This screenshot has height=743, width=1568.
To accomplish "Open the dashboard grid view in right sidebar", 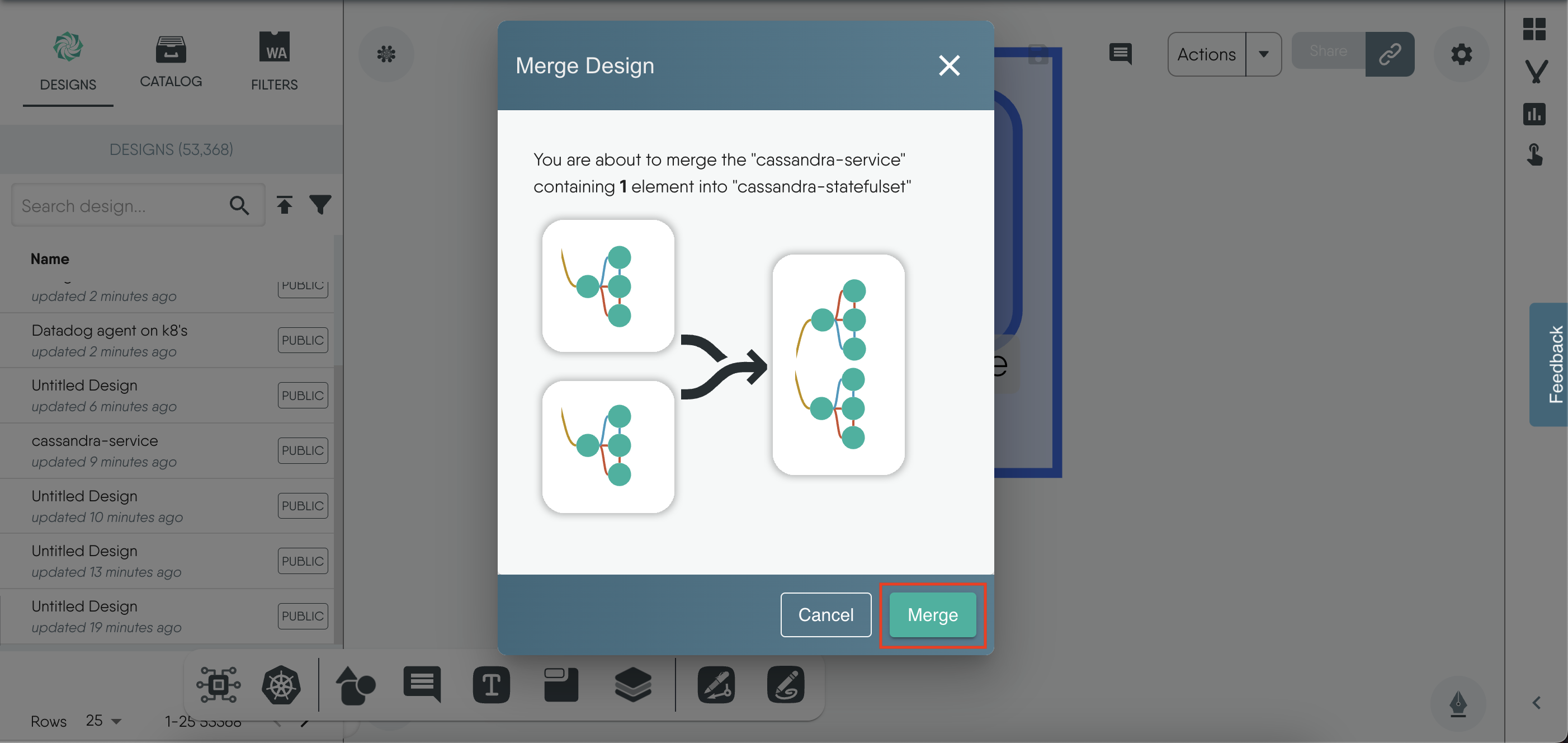I will coord(1535,29).
